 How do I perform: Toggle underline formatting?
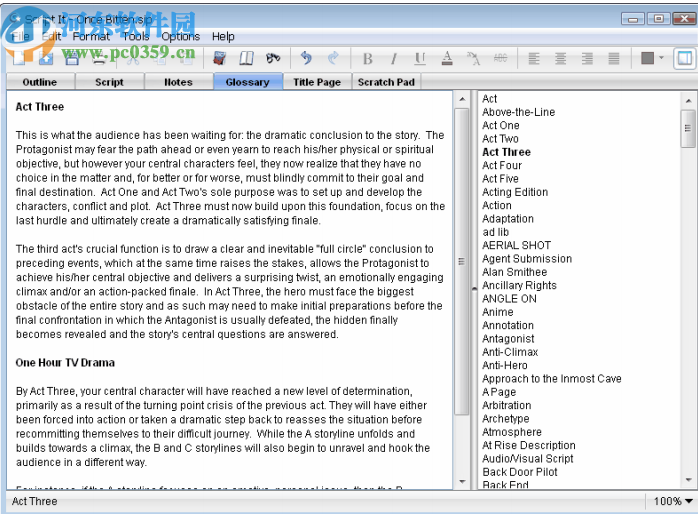click(x=420, y=58)
